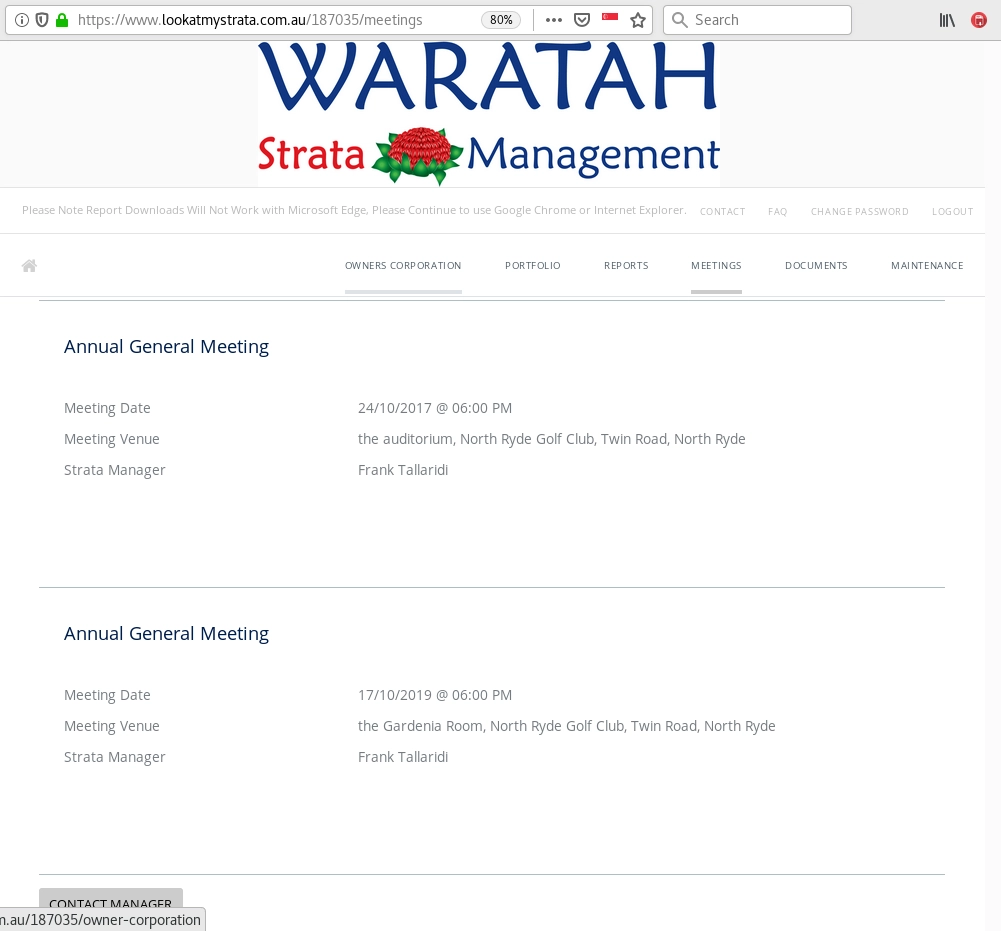Click the red flag extension icon
This screenshot has width=1001, height=931.
click(x=610, y=17)
